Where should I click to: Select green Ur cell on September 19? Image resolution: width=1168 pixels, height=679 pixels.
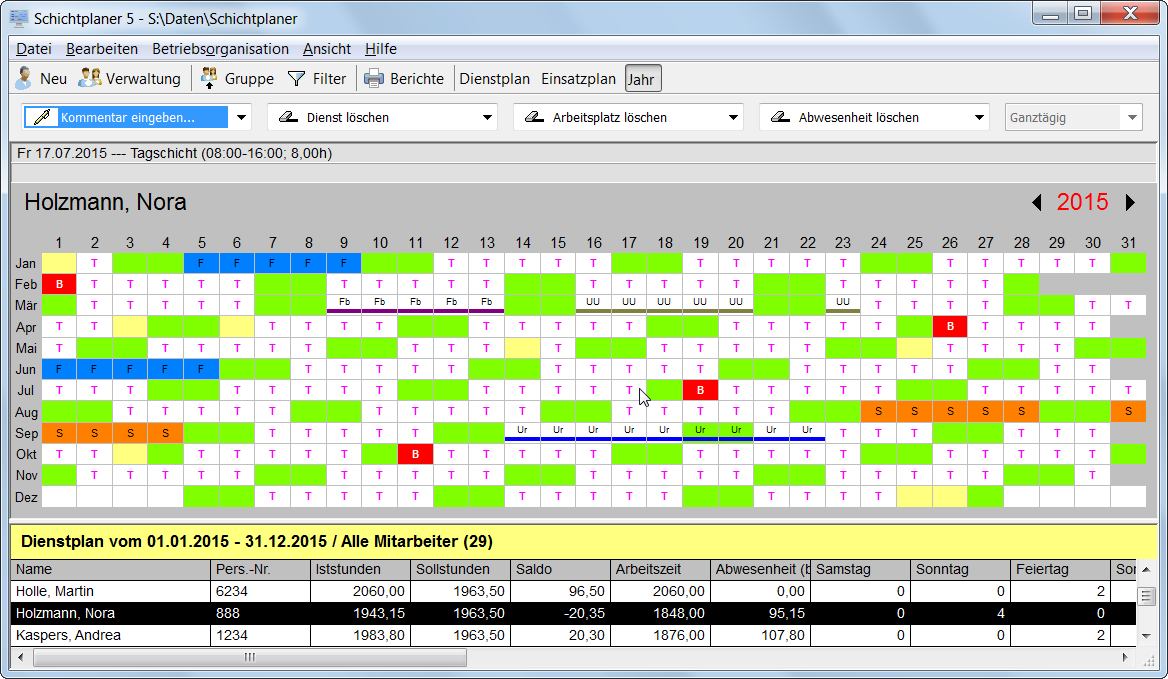pyautogui.click(x=700, y=432)
